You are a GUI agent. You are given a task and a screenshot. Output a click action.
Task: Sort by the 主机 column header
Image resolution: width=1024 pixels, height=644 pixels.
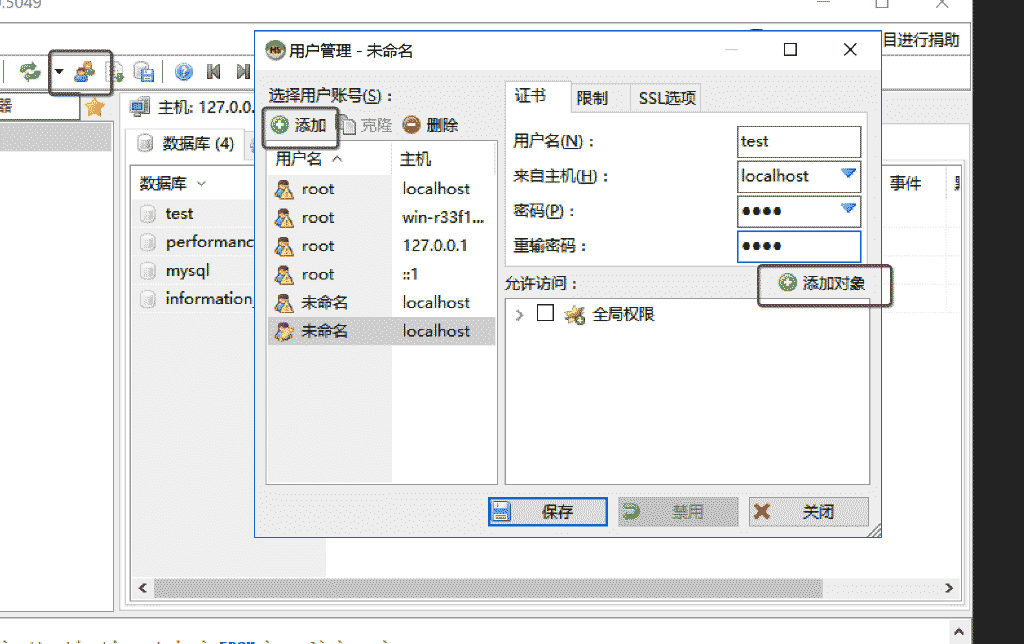(x=444, y=159)
